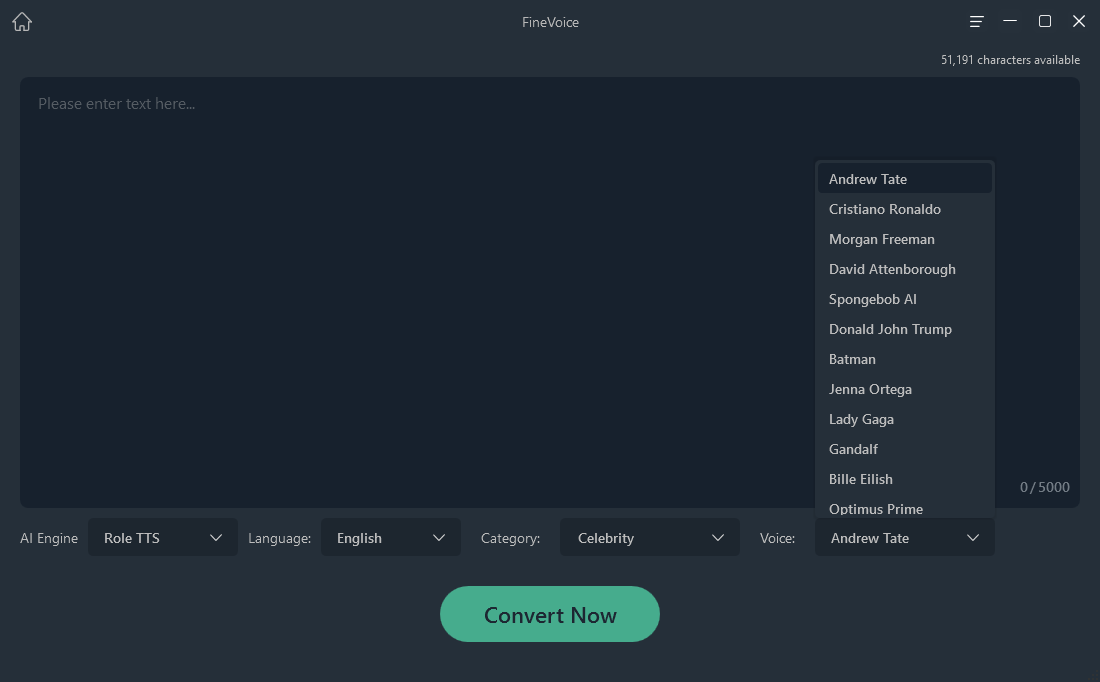Screen dimensions: 1100x682
Task: Select Cristiano Ronaldo voice
Action: click(904, 209)
